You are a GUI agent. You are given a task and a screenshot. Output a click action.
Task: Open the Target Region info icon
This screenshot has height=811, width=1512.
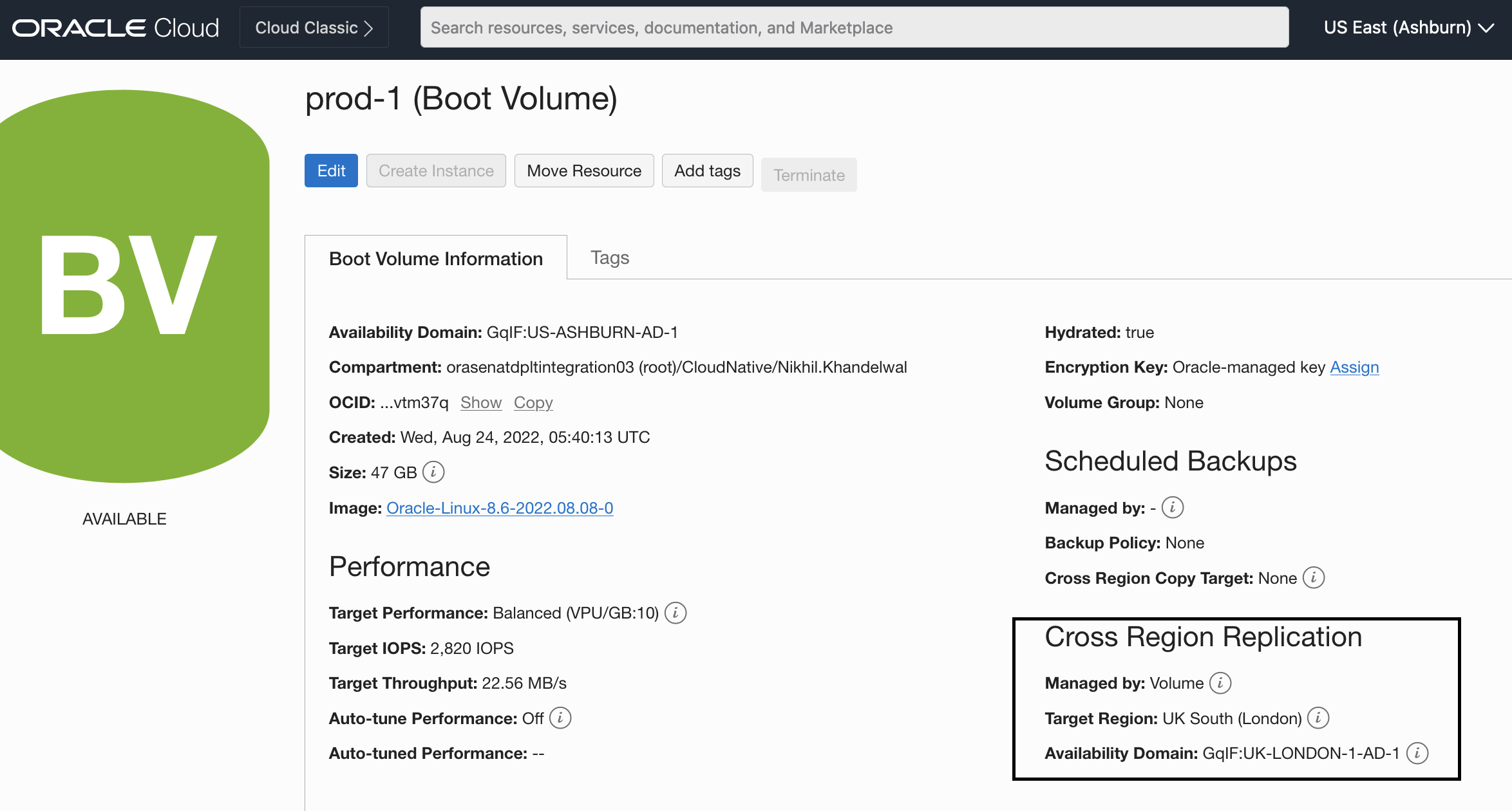coord(1318,718)
